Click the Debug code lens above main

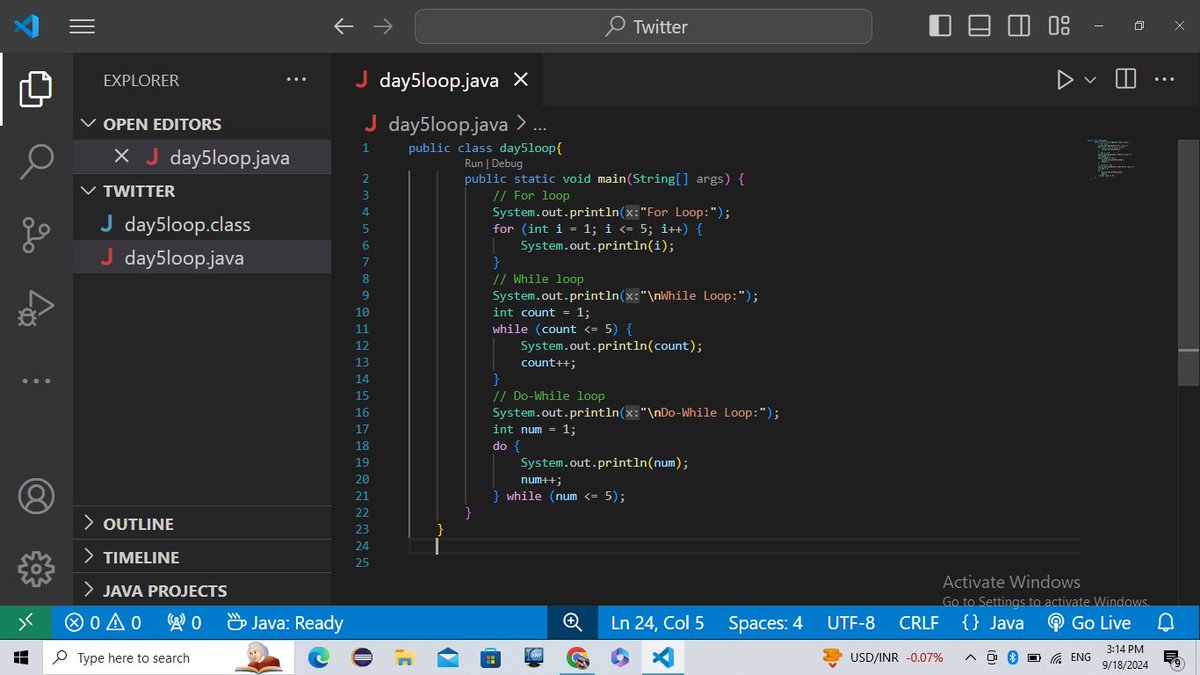pos(507,163)
